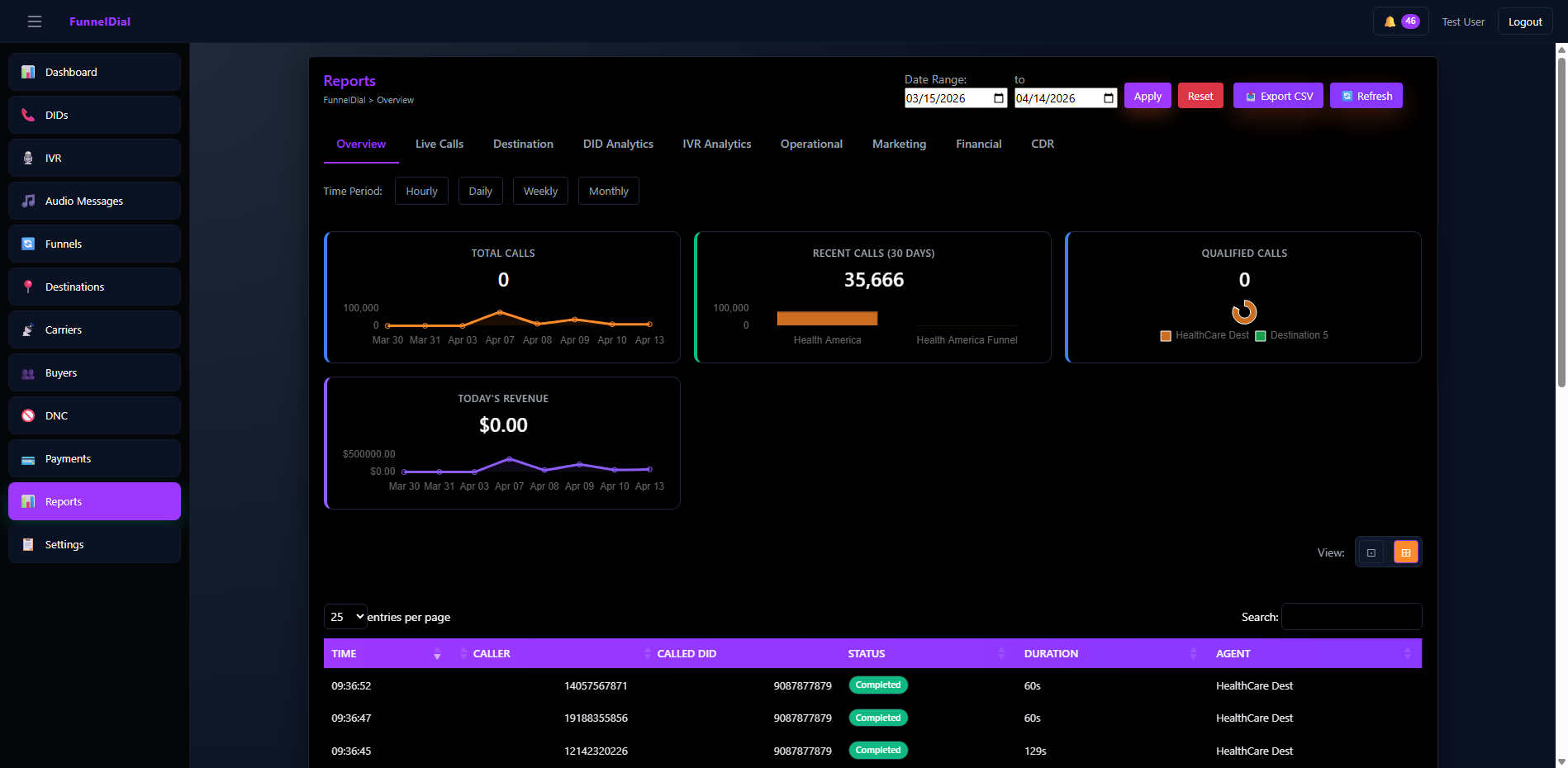Open the entries per page dropdown
Image resolution: width=1568 pixels, height=768 pixels.
(x=345, y=617)
